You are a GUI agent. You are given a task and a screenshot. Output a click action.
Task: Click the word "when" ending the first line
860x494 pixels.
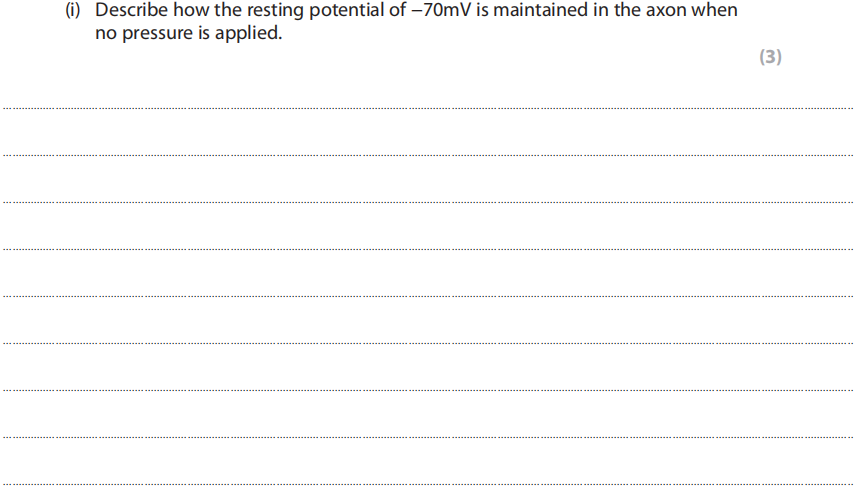click(717, 10)
